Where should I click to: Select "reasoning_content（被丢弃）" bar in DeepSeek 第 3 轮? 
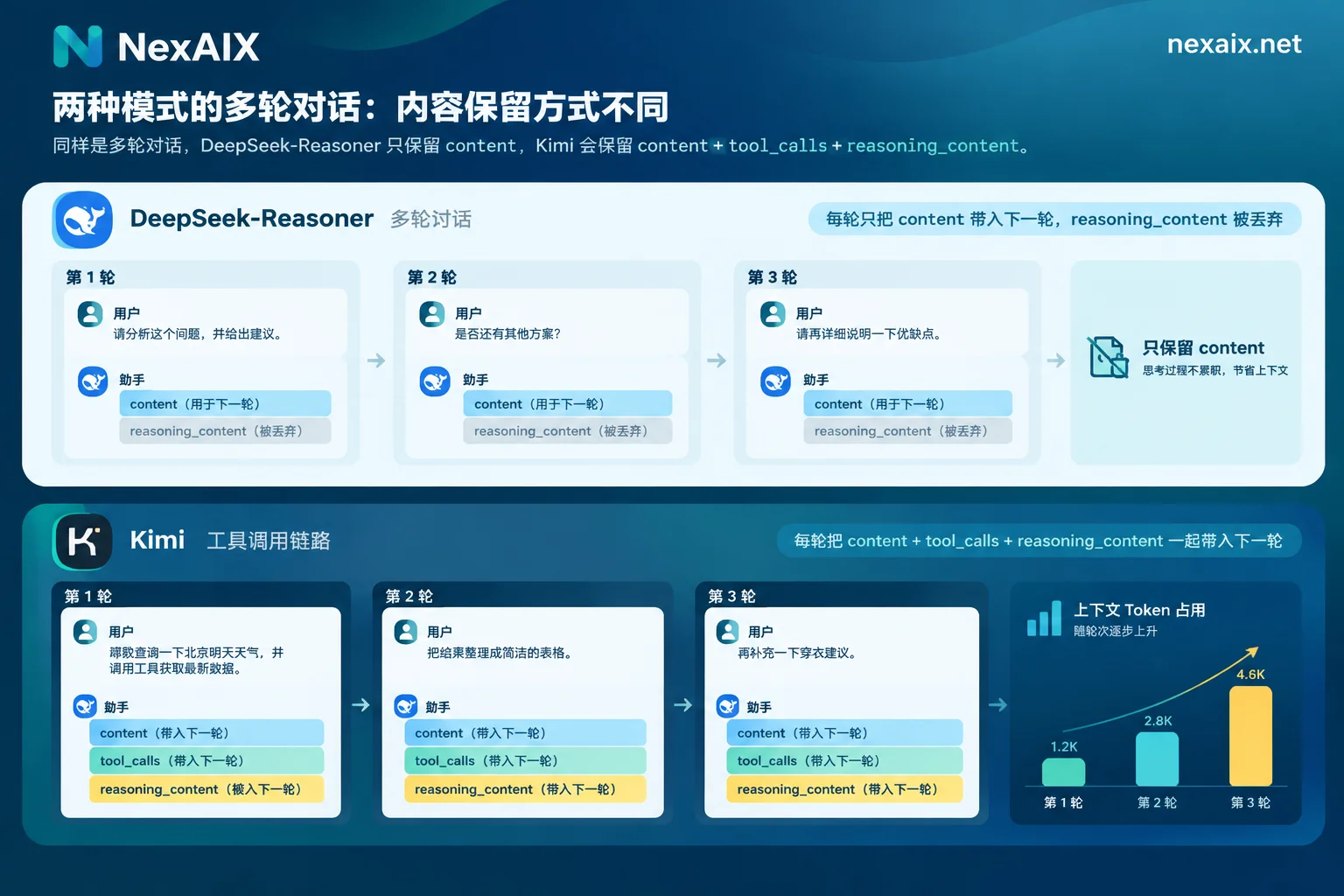tap(907, 430)
